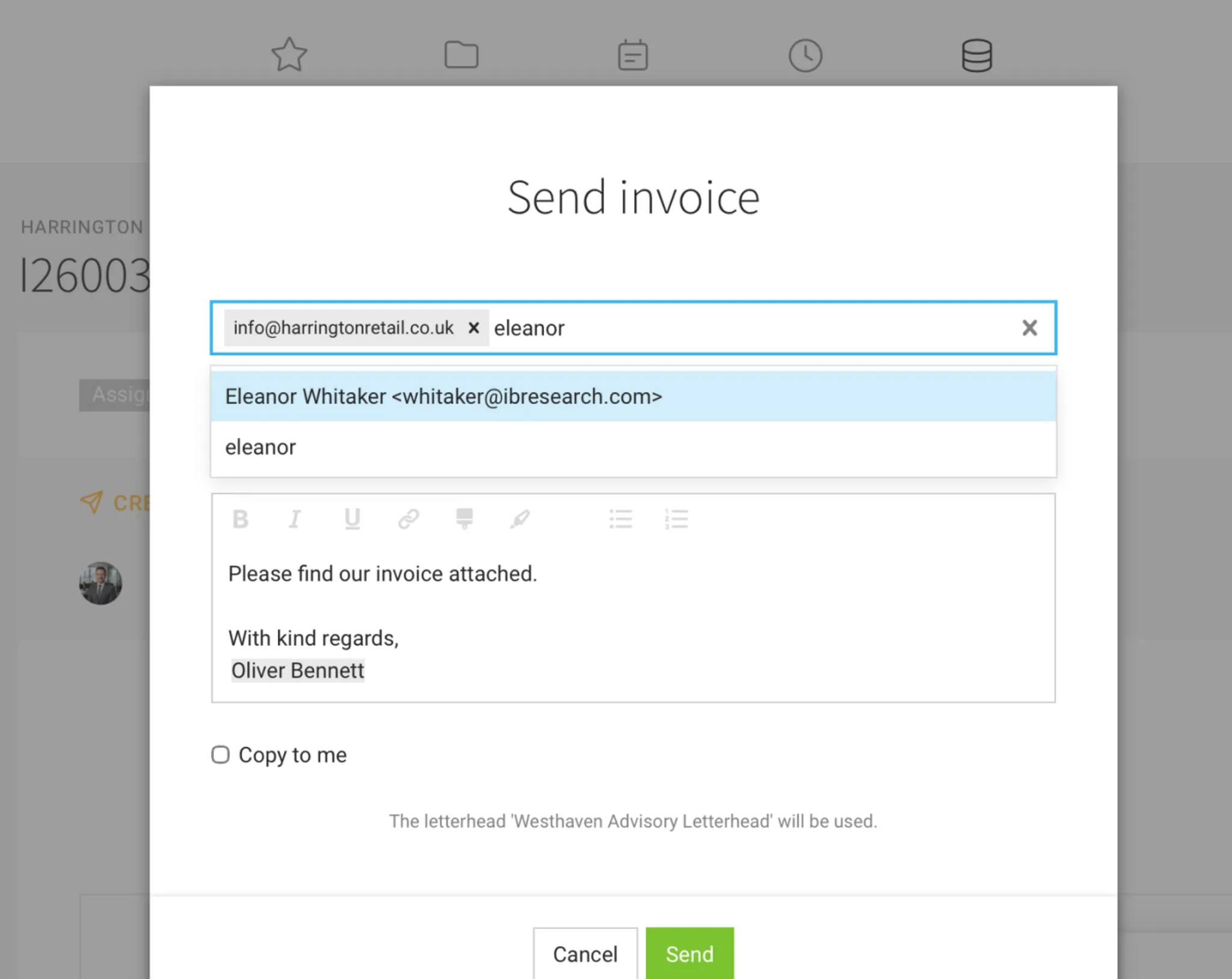Open the calendar planning icon

633,55
